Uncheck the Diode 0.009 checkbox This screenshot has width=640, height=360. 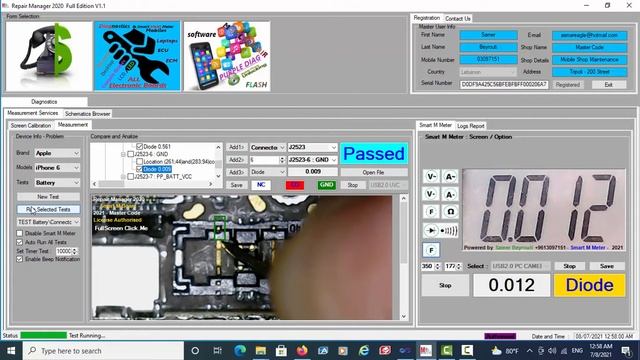(140, 169)
